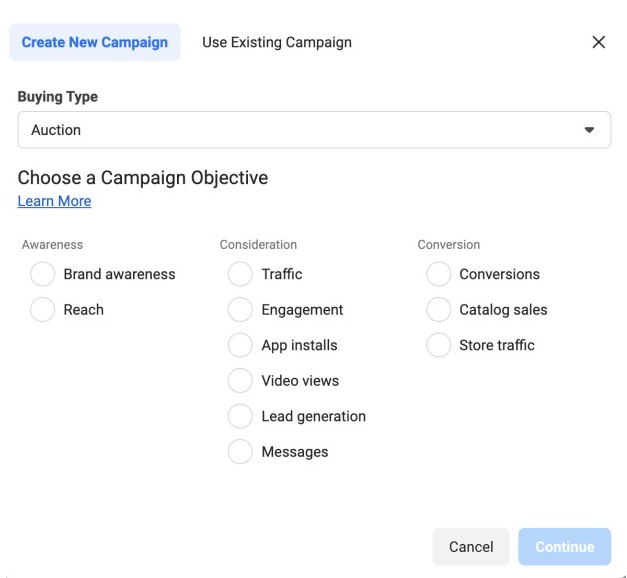Switch to Use Existing Campaign tab
627x578 pixels.
[x=277, y=43]
